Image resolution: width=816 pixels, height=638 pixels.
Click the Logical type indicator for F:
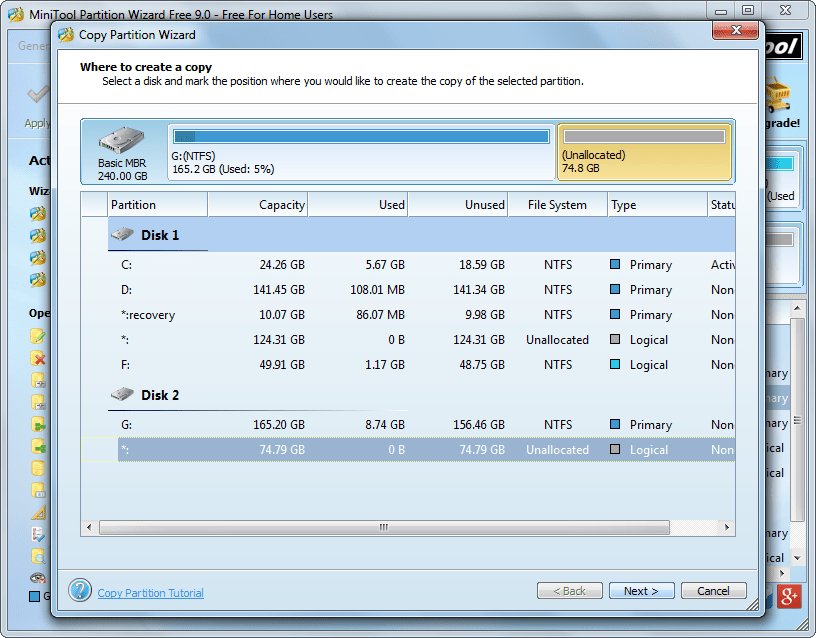(x=615, y=365)
